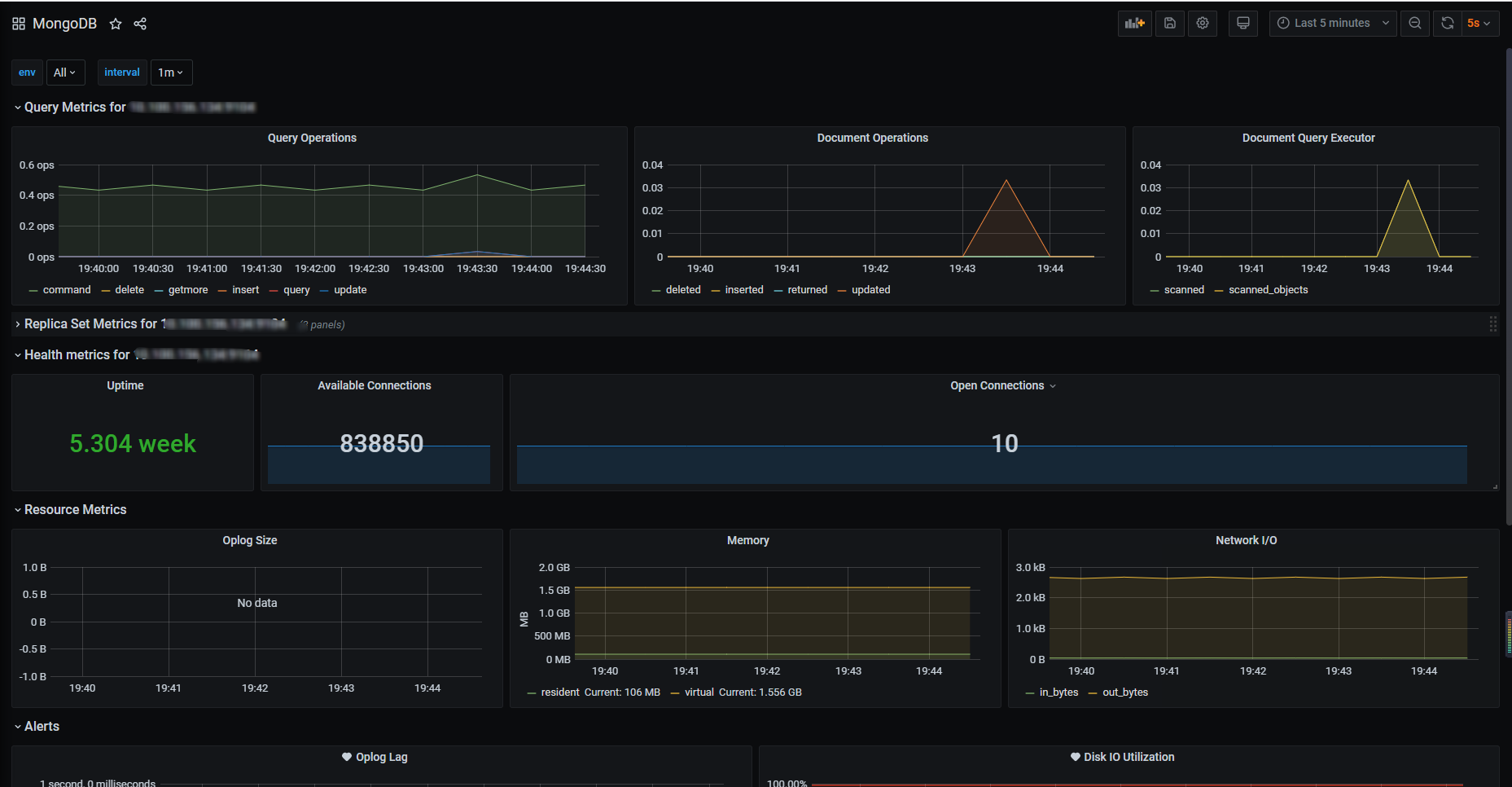Open the Uptime panel title

(125, 386)
